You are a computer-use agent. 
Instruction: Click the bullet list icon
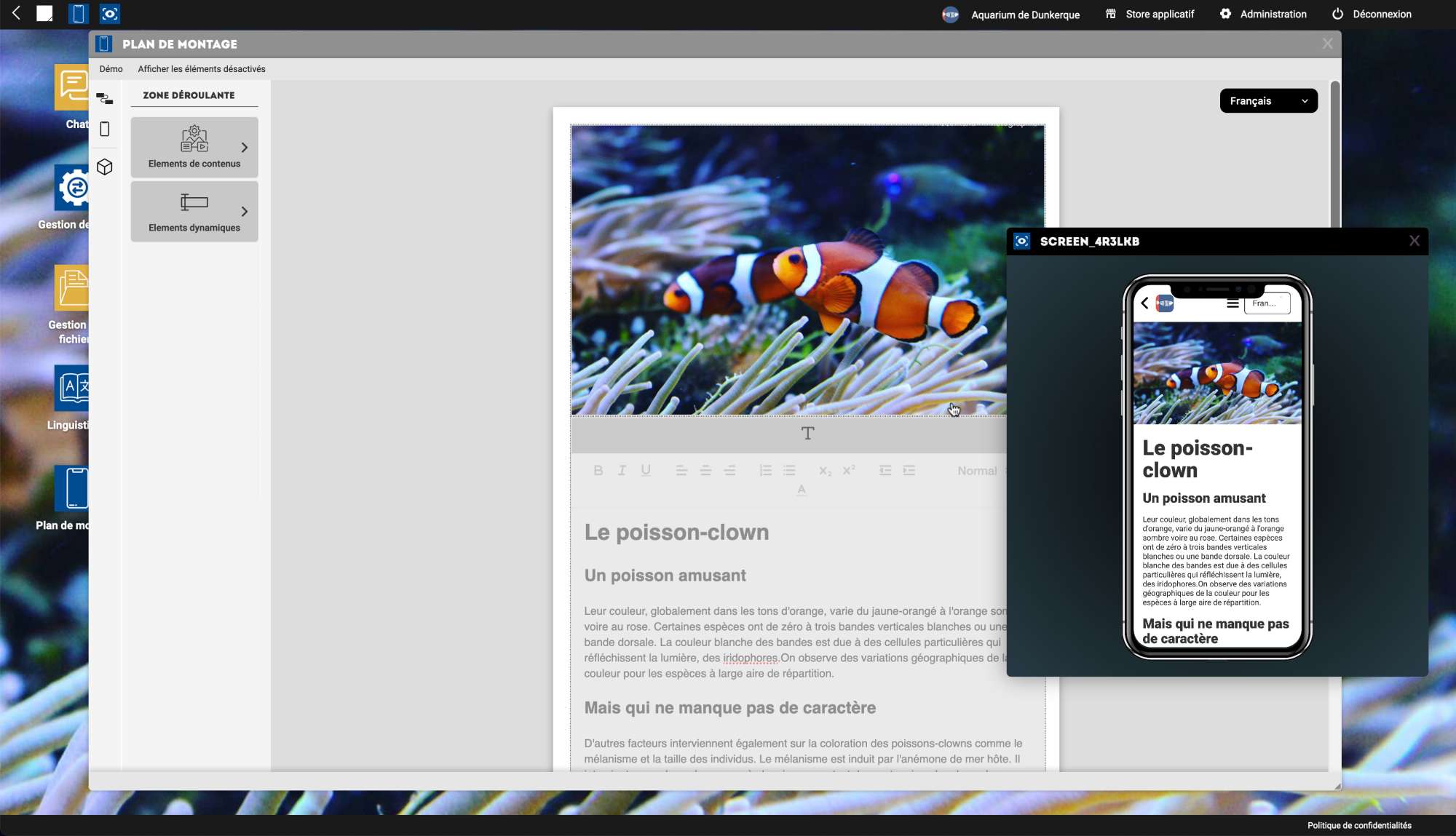(x=789, y=471)
